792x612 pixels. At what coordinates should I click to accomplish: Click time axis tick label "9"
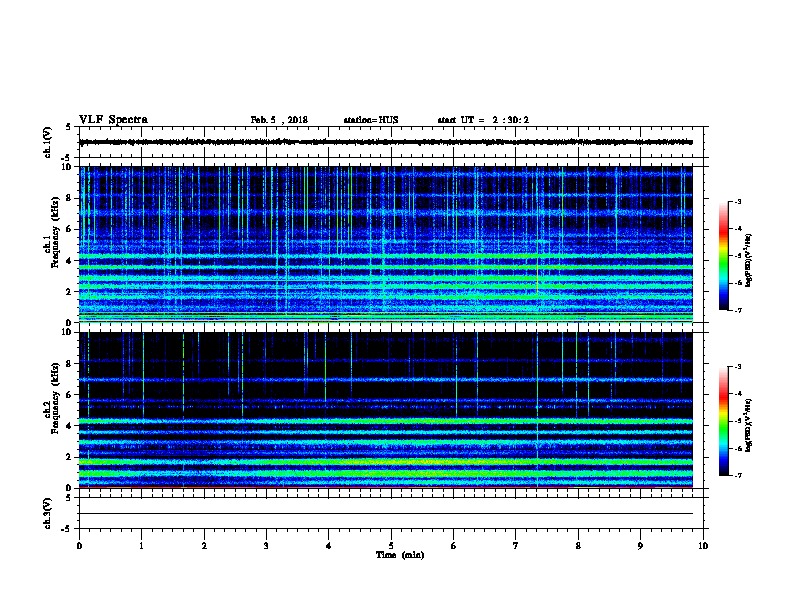640,546
